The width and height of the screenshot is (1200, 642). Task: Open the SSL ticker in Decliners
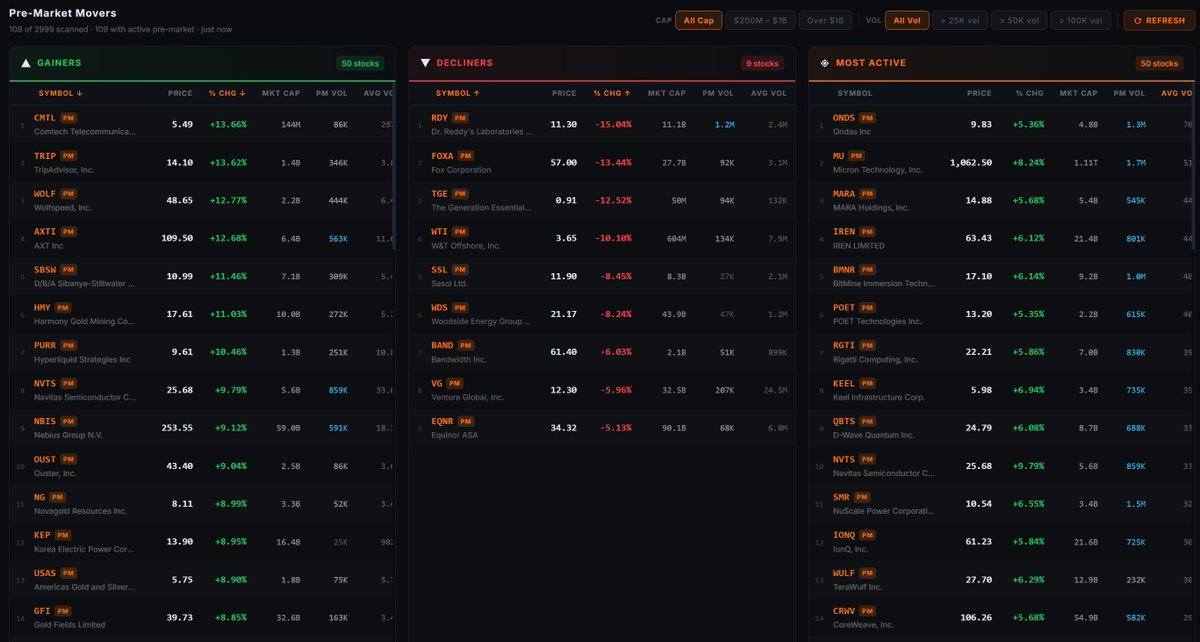coord(440,270)
